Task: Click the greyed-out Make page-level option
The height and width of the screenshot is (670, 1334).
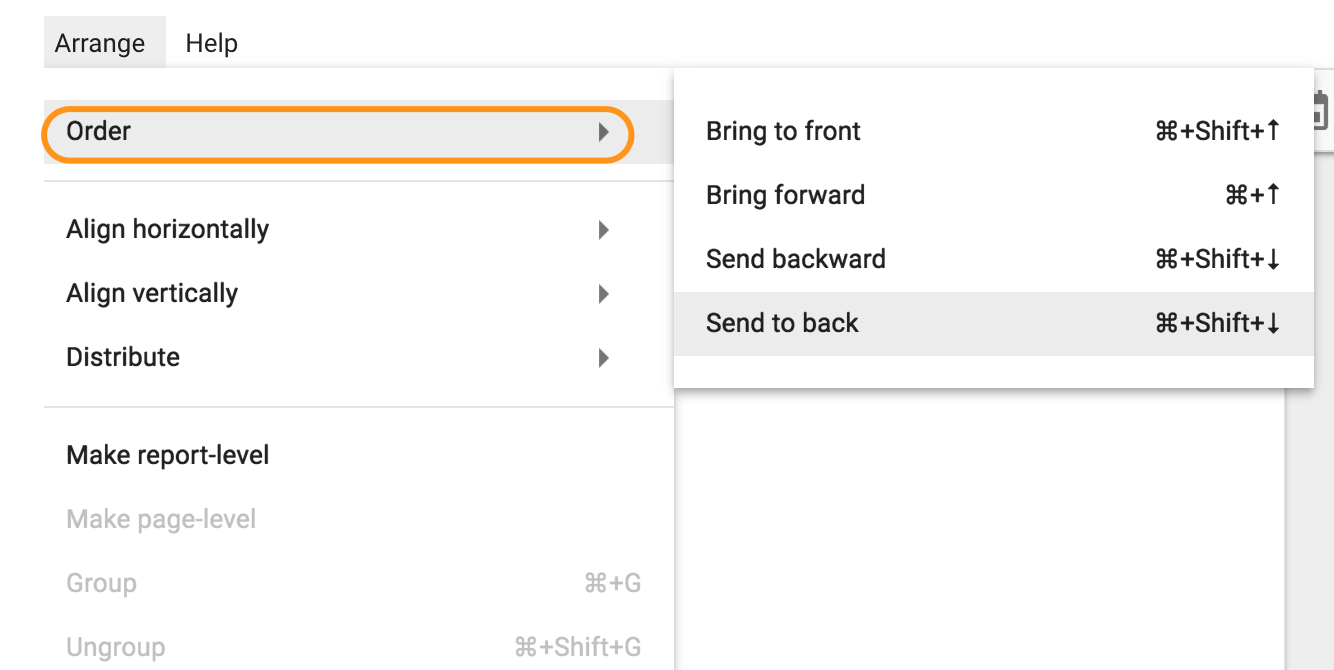Action: [161, 519]
